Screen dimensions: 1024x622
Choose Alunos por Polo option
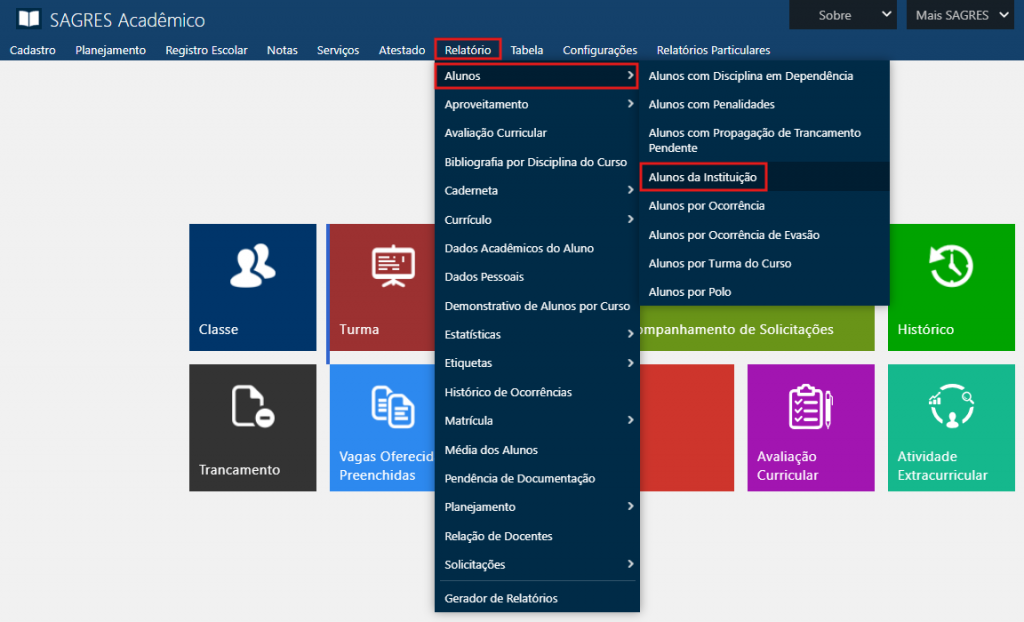(690, 292)
